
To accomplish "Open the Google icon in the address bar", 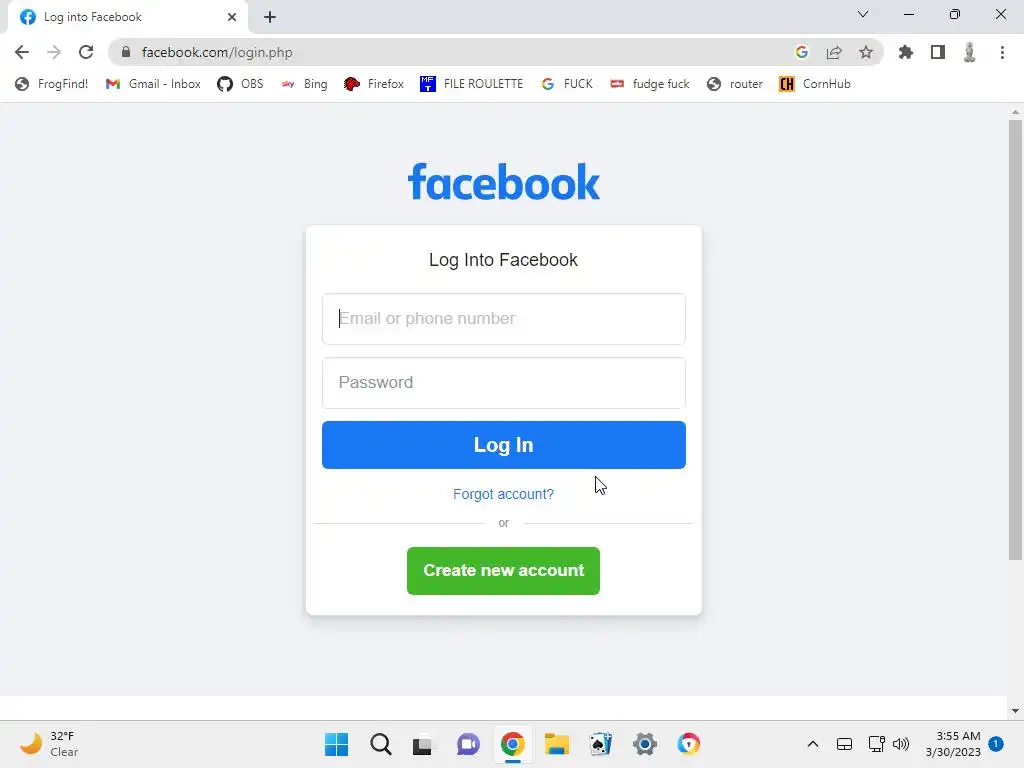I will (801, 52).
